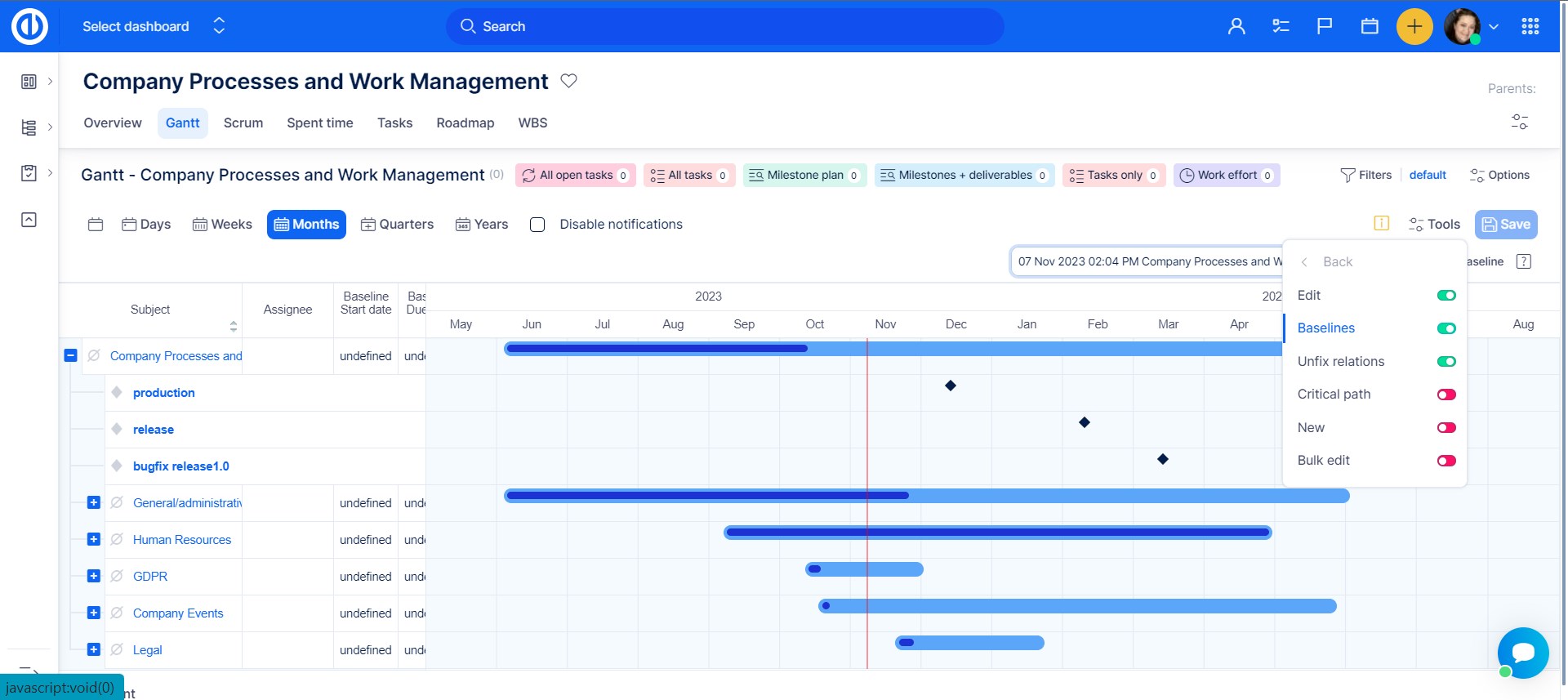Click the production milestone diamond marker
The height and width of the screenshot is (700, 1568).
pyautogui.click(x=951, y=386)
